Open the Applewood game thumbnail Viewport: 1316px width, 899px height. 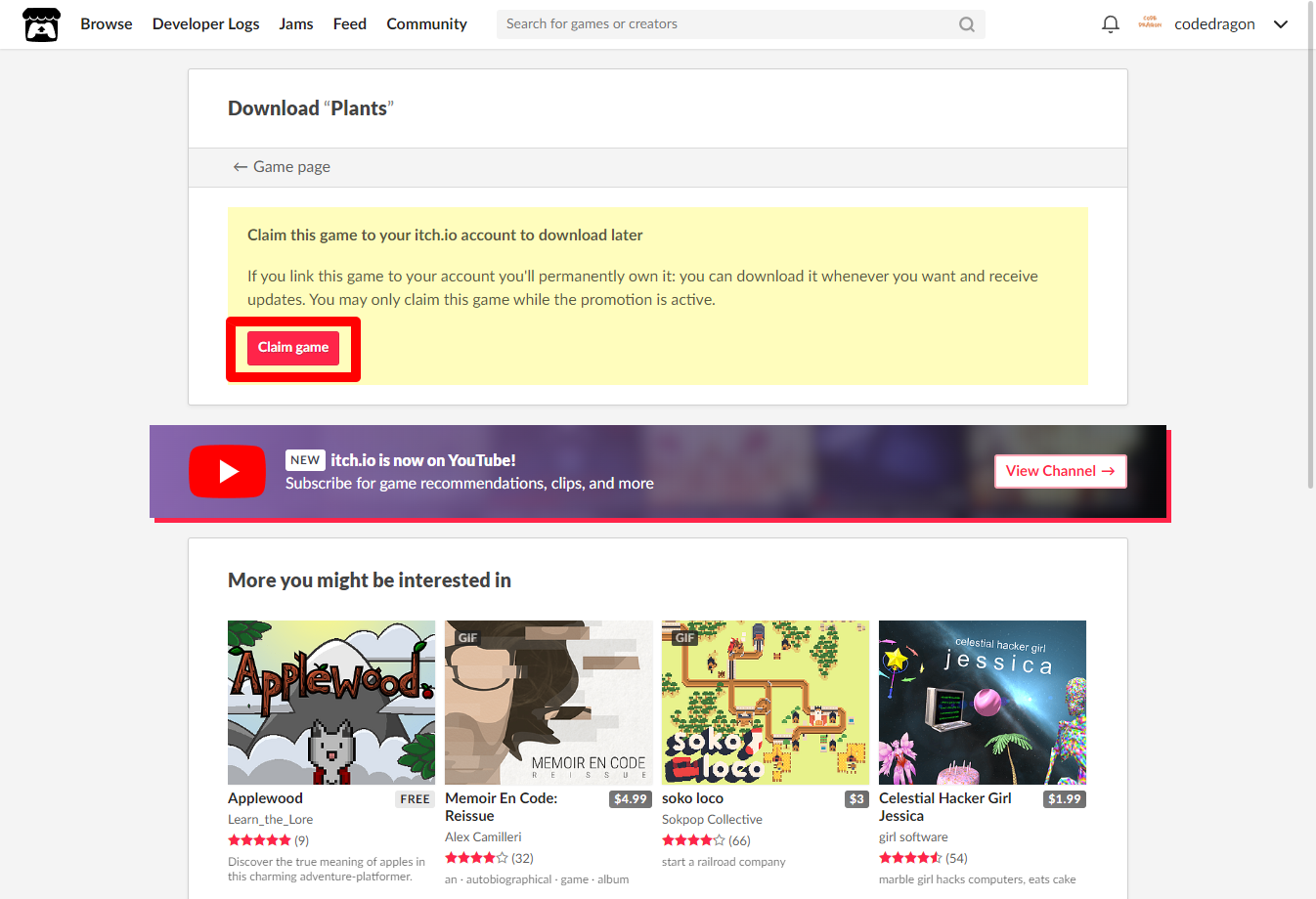pyautogui.click(x=331, y=703)
